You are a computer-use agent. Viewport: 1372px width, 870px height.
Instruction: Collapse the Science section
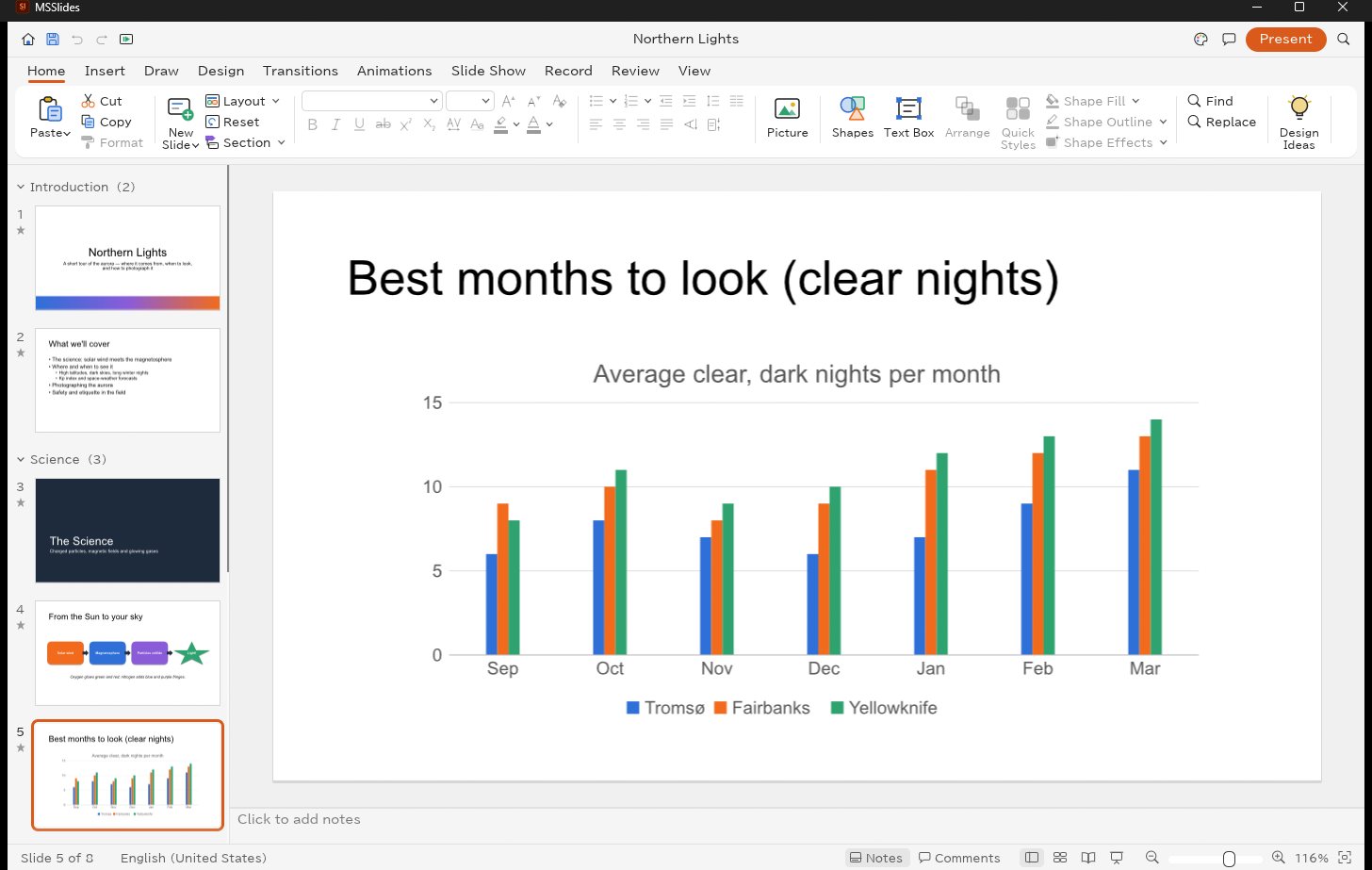click(21, 459)
